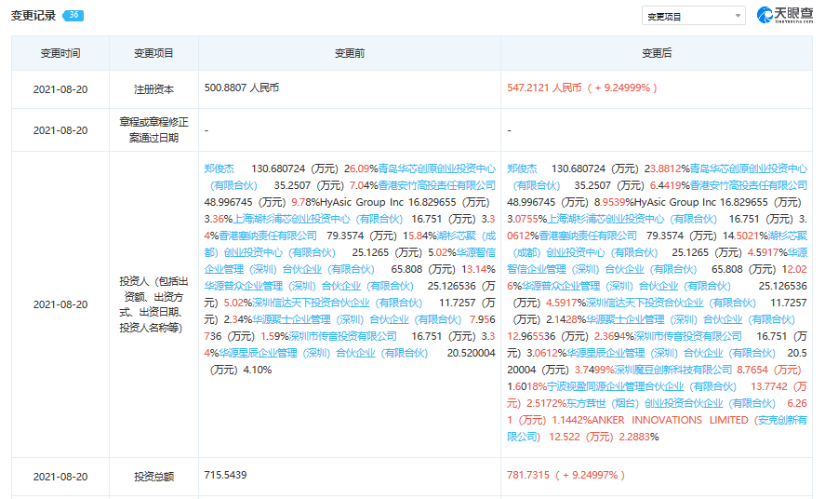Select the date in the 章程或章程修正案通过日期 row
The height and width of the screenshot is (499, 825).
point(61,130)
